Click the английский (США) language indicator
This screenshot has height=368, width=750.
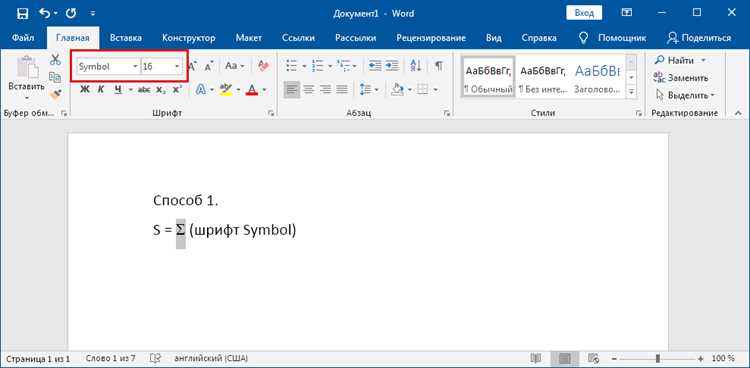(x=211, y=358)
